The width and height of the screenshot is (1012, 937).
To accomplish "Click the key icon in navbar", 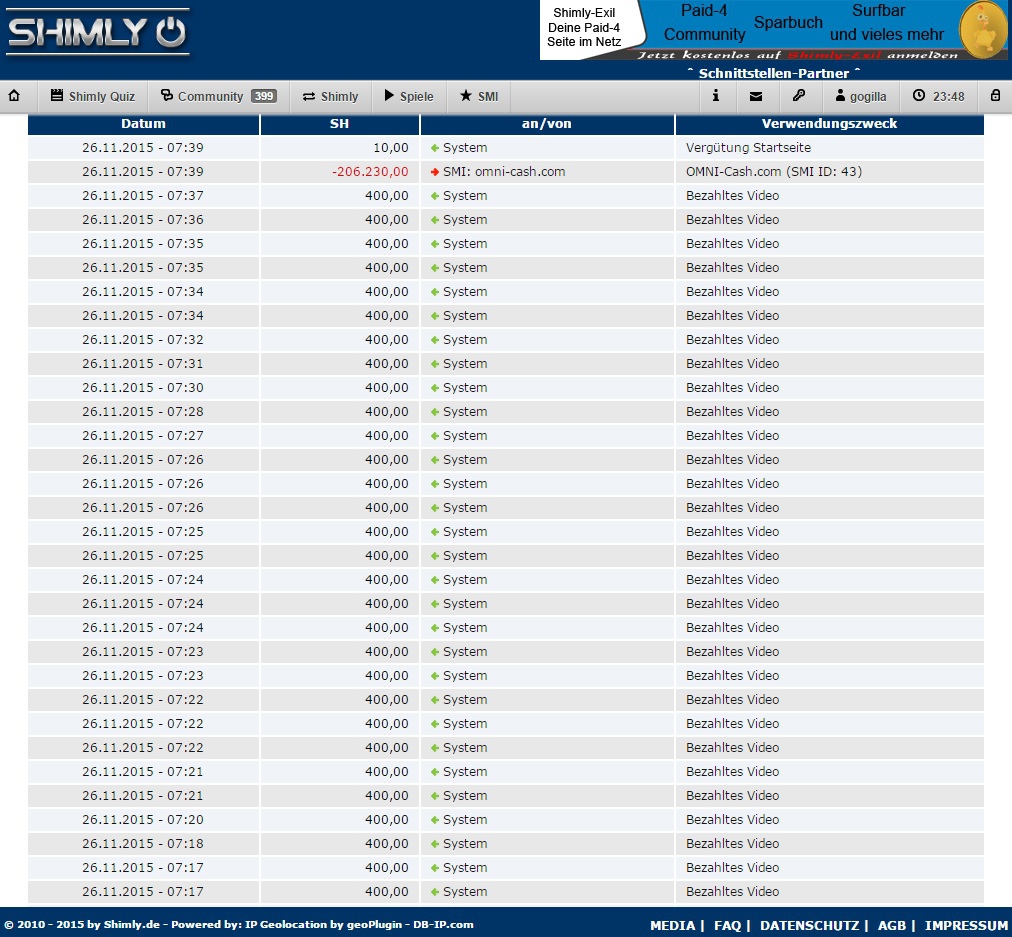I will pos(798,96).
